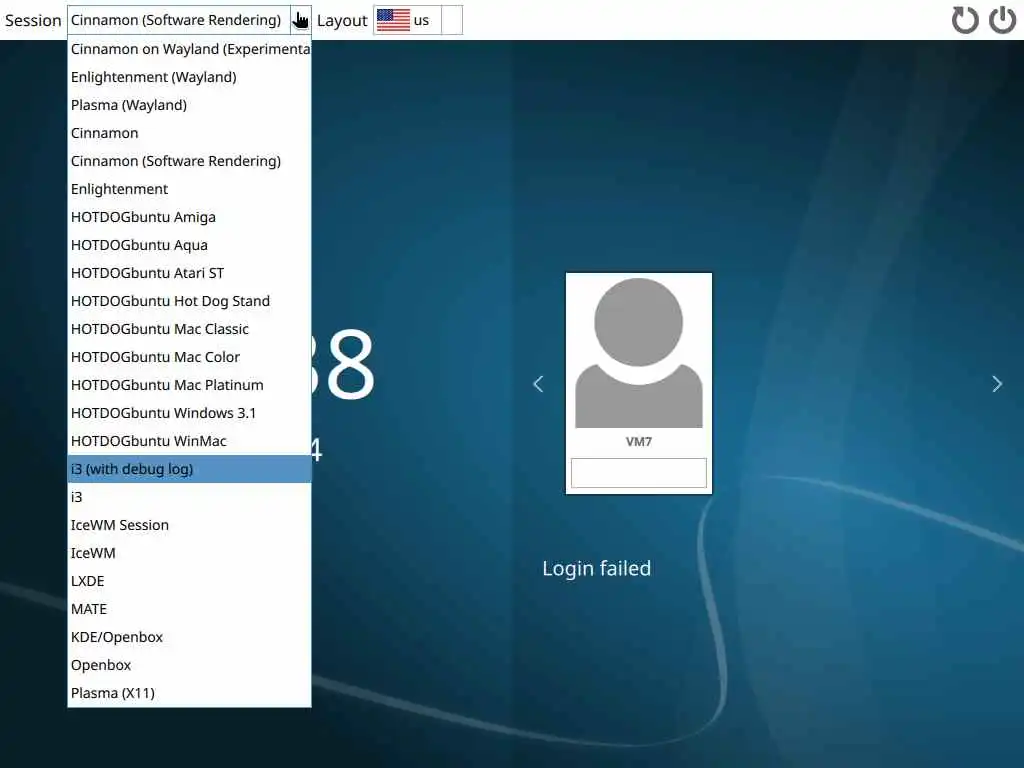The height and width of the screenshot is (768, 1024).
Task: Choose MATE session
Action: pyautogui.click(x=189, y=610)
